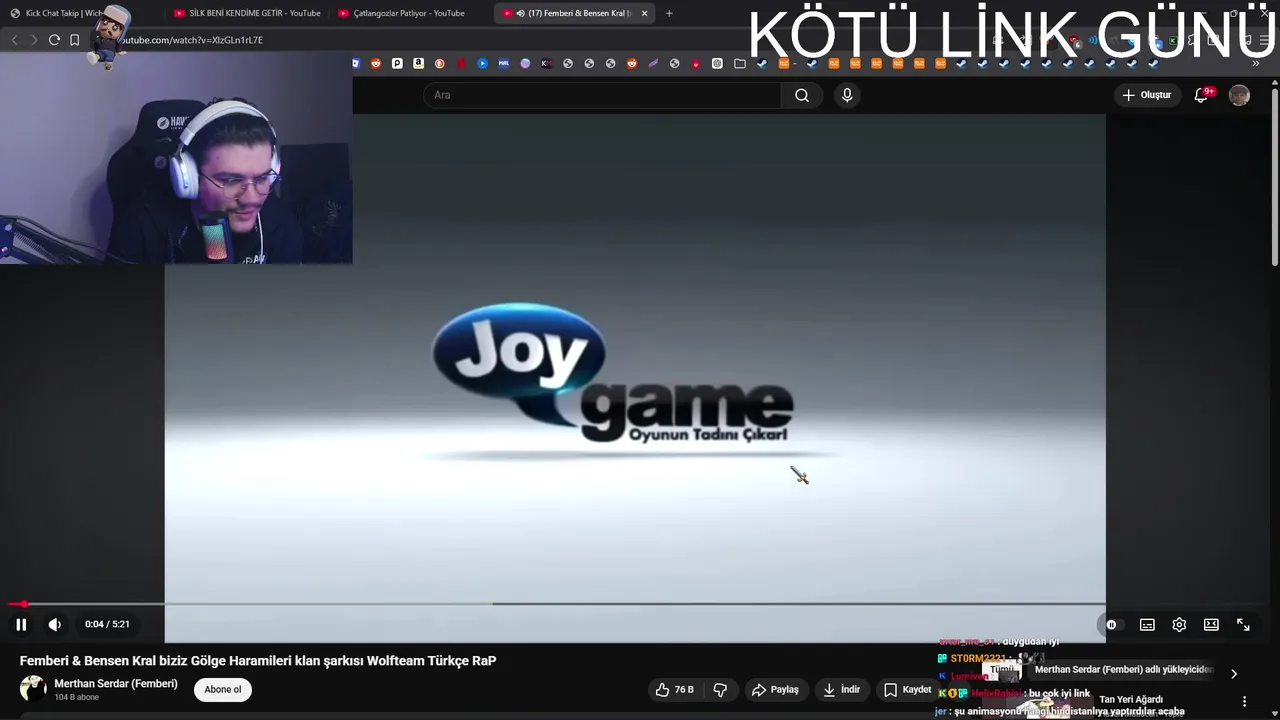Viewport: 1280px width, 720px height.
Task: Save the video with Kaydet
Action: click(x=907, y=690)
